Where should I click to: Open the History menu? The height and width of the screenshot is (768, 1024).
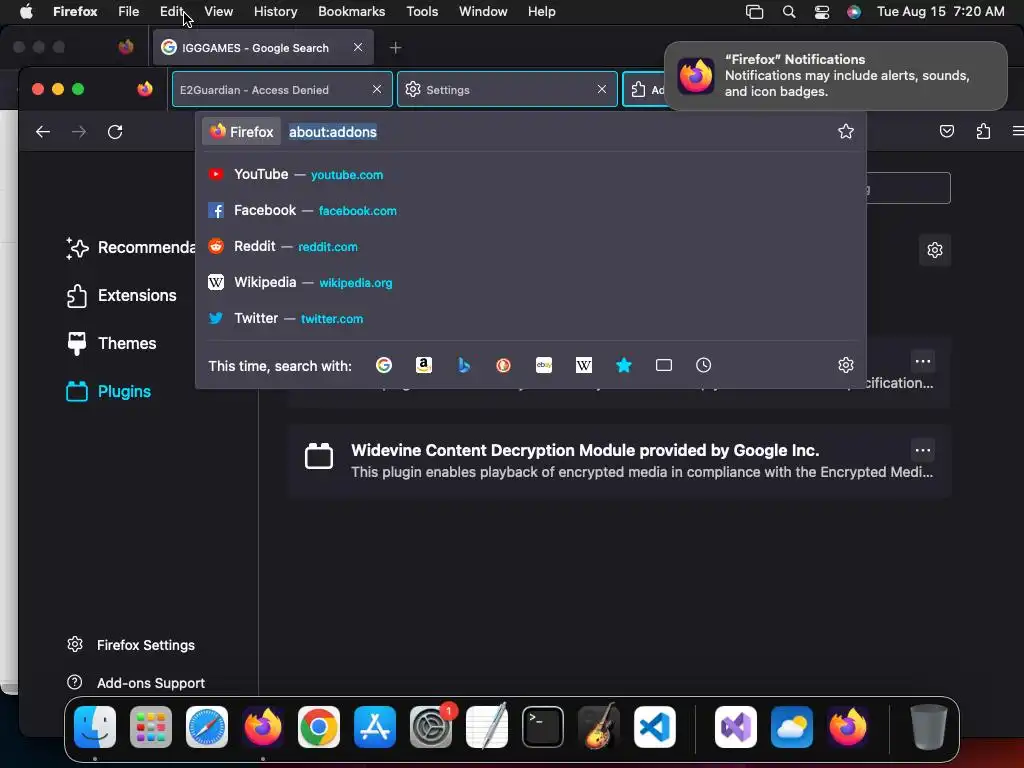pos(275,11)
